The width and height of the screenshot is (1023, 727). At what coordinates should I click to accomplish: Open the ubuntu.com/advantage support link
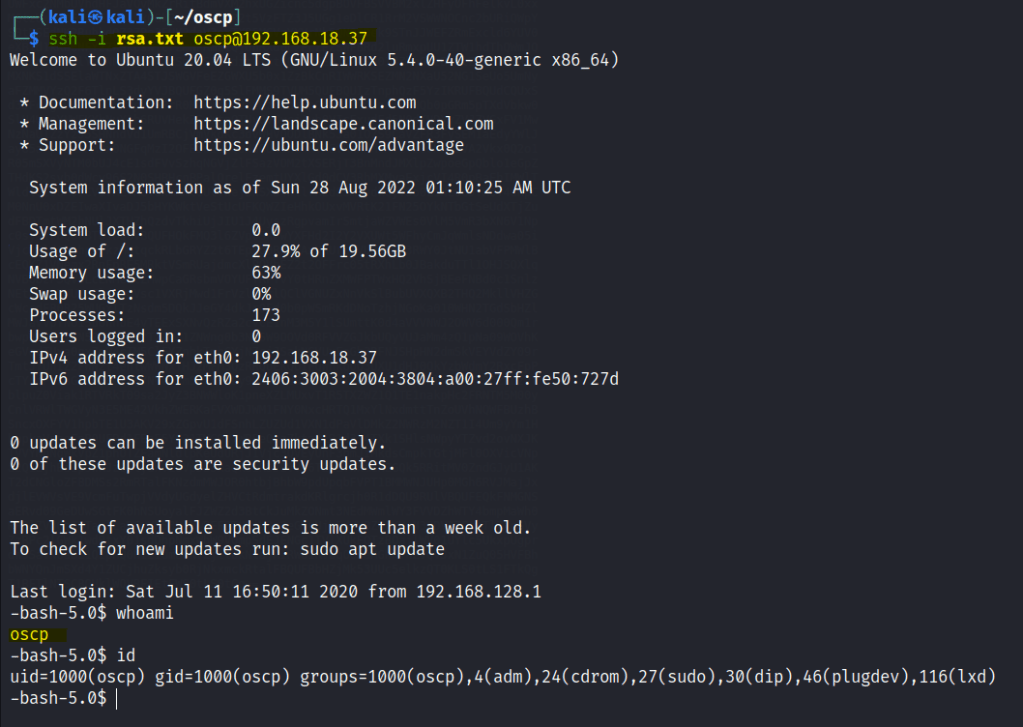[328, 145]
